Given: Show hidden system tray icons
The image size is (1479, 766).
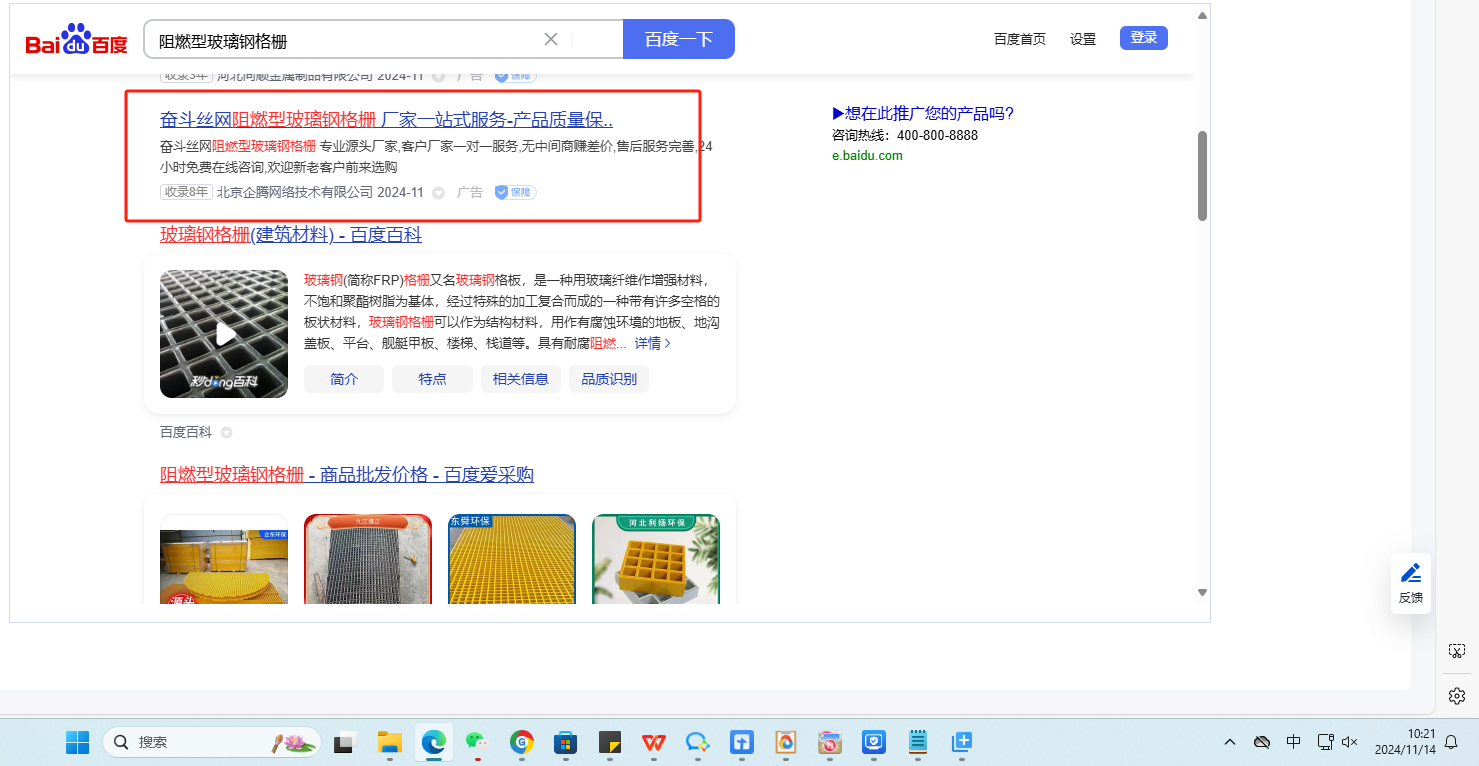Looking at the screenshot, I should tap(1230, 742).
